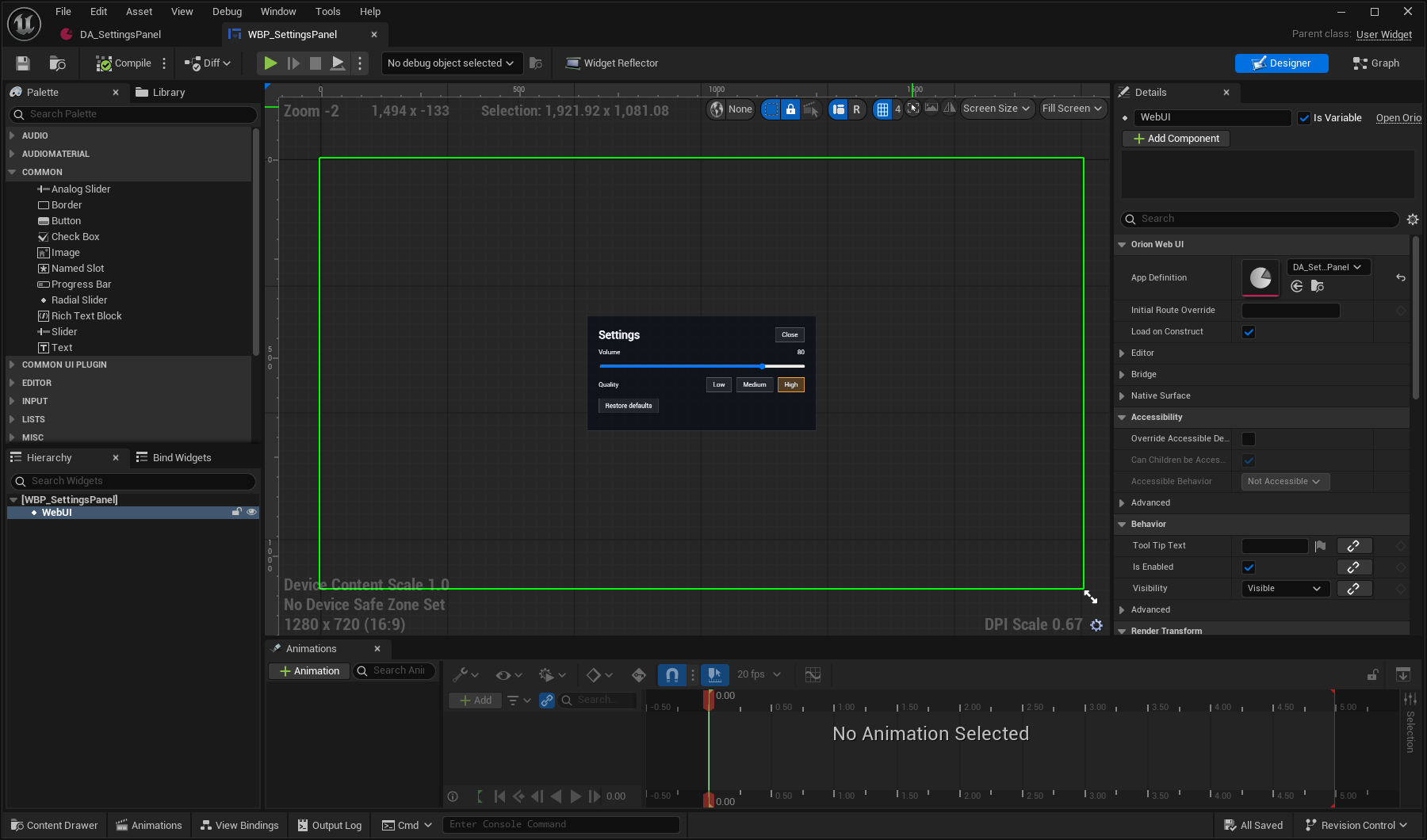Click the Add Component button
Viewport: 1427px width, 840px height.
[1176, 139]
